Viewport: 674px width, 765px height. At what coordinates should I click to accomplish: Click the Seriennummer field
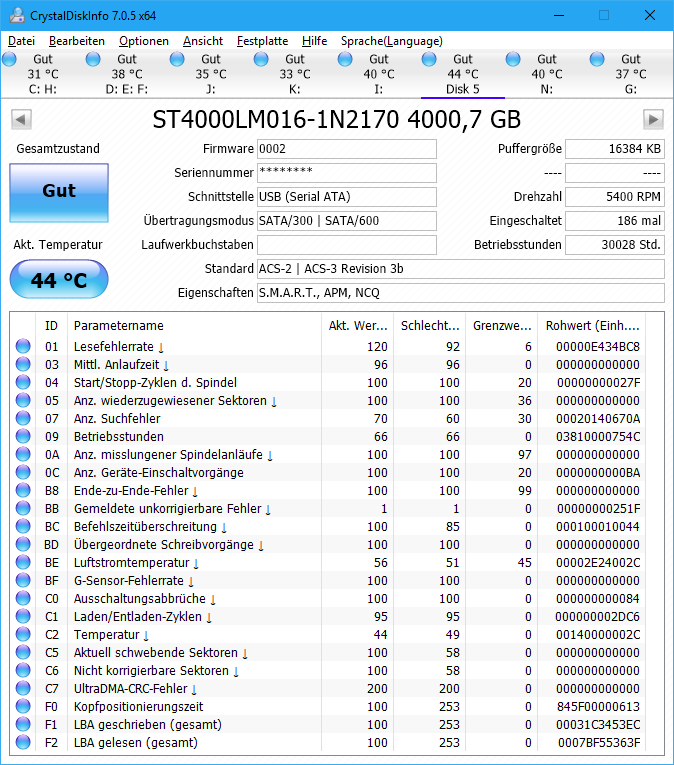click(x=347, y=173)
